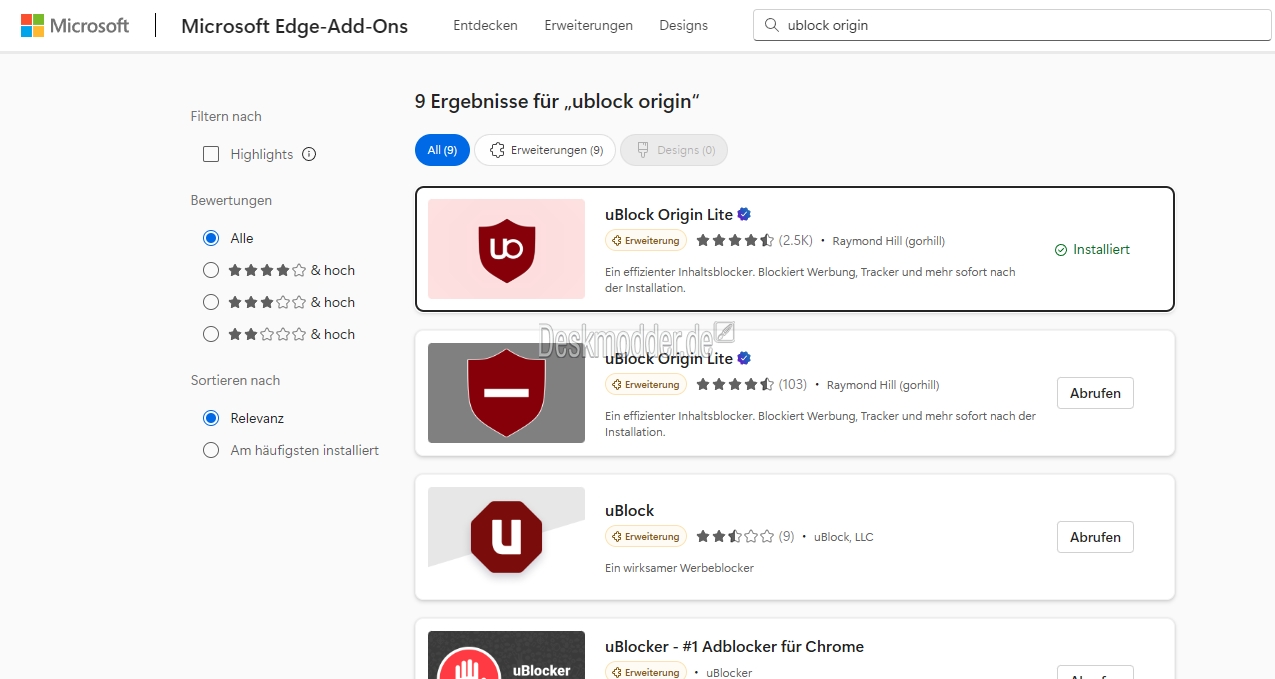
Task: Click Erweiterung tag on the uBlocker card
Action: pos(646,672)
